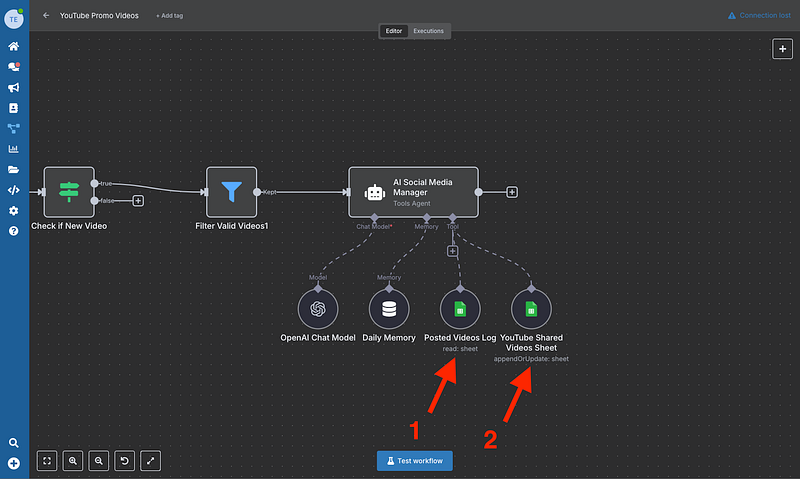Select the Check if New Video node

click(69, 192)
